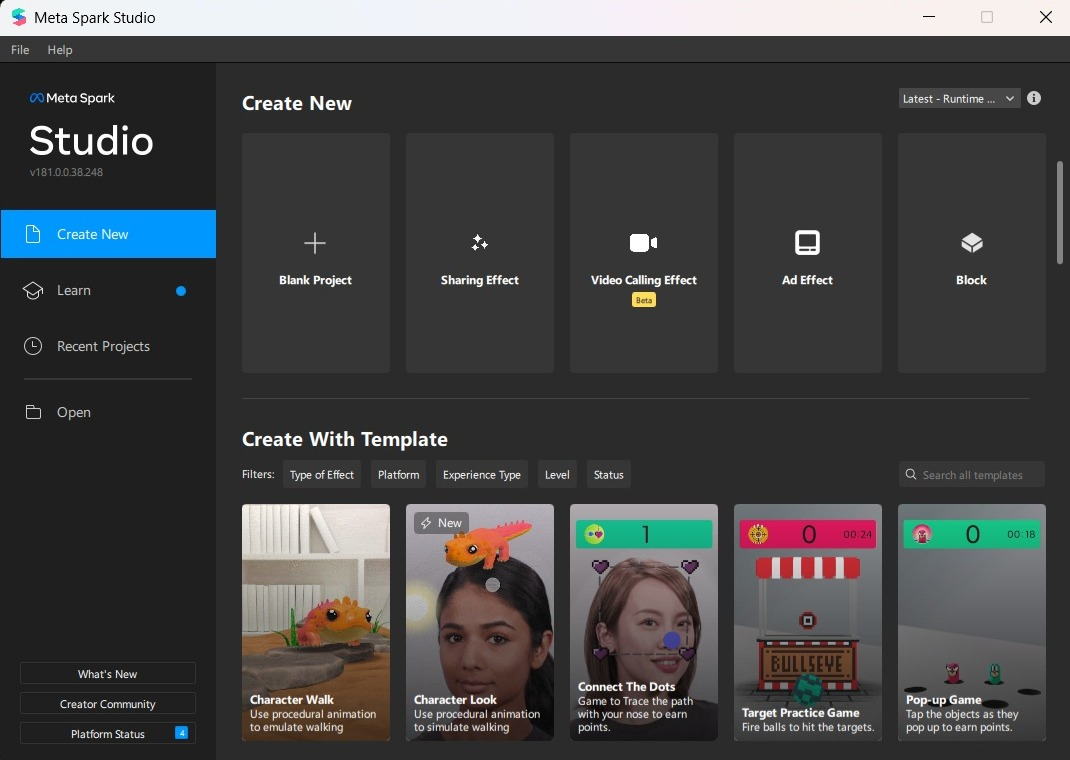This screenshot has width=1070, height=760.
Task: Click the Recent Projects clock icon
Action: tap(33, 346)
